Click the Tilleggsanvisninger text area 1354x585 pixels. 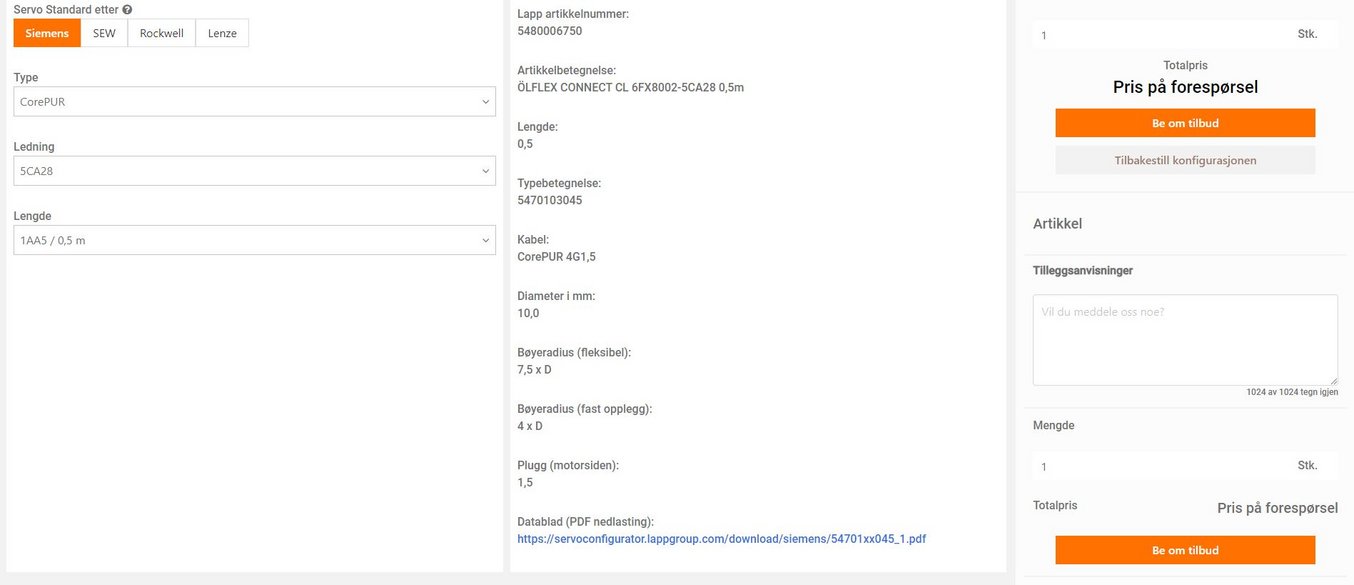(x=1185, y=339)
